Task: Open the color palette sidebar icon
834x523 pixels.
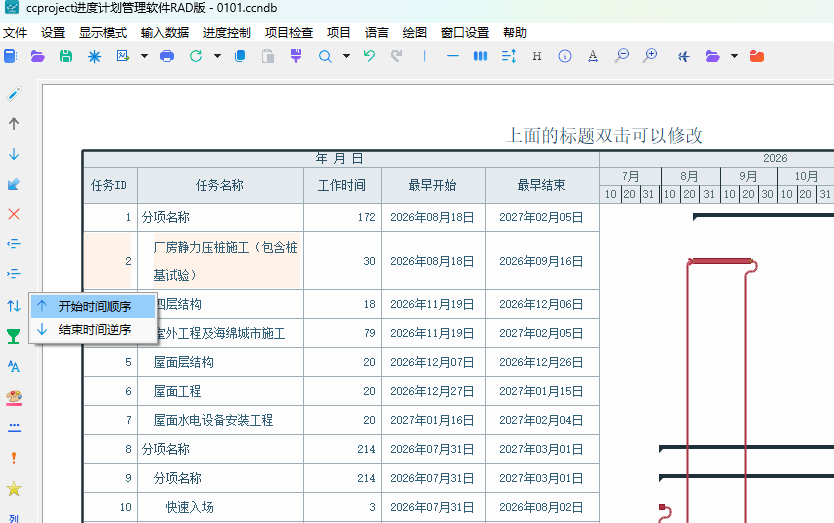Action: [14, 397]
